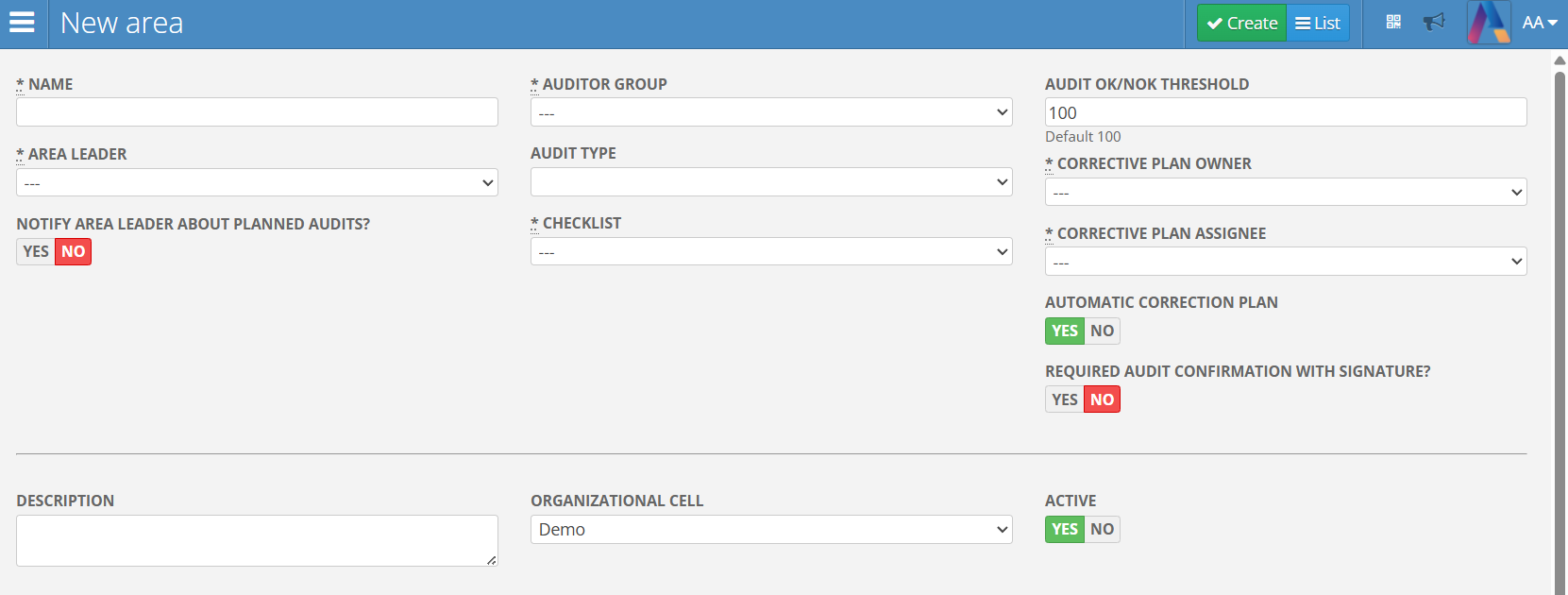
Task: Expand the Checklist dropdown
Action: coord(770,252)
